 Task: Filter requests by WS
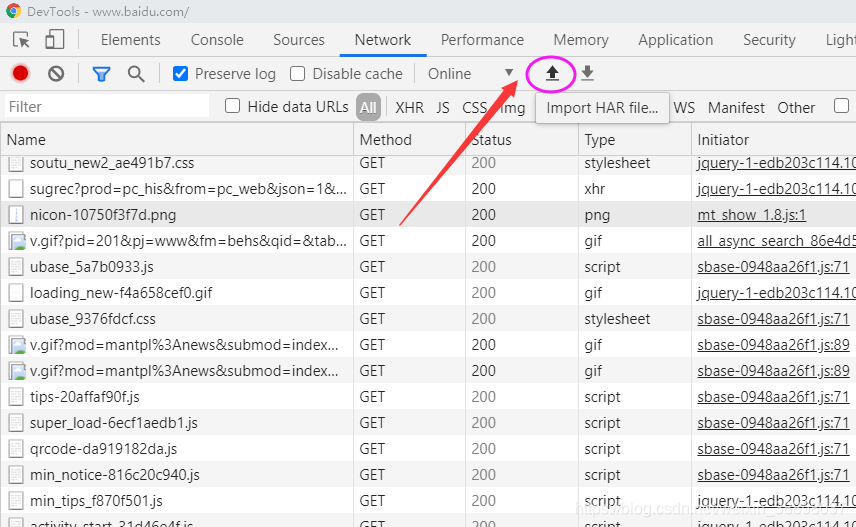684,108
